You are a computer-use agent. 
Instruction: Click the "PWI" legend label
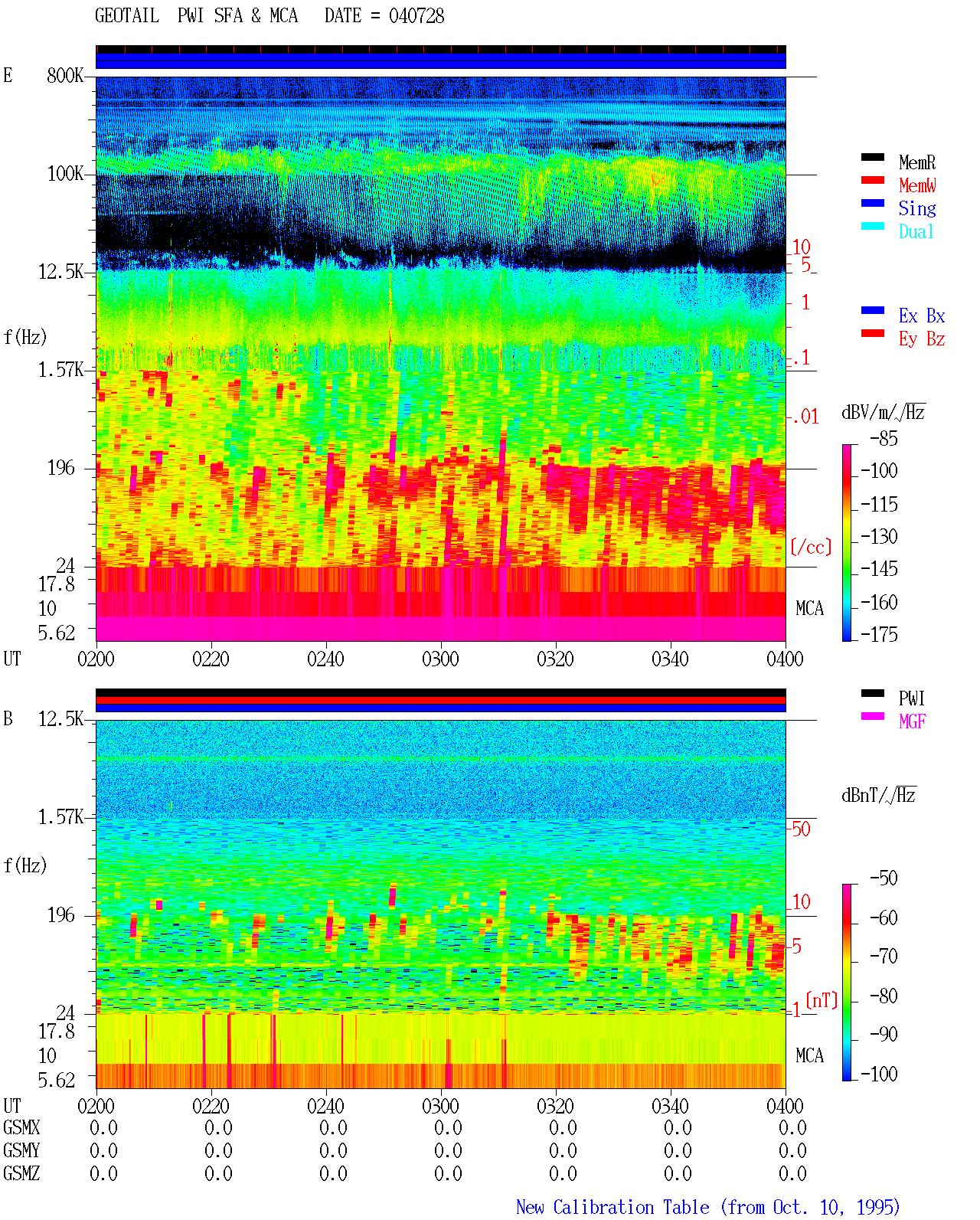pos(912,698)
